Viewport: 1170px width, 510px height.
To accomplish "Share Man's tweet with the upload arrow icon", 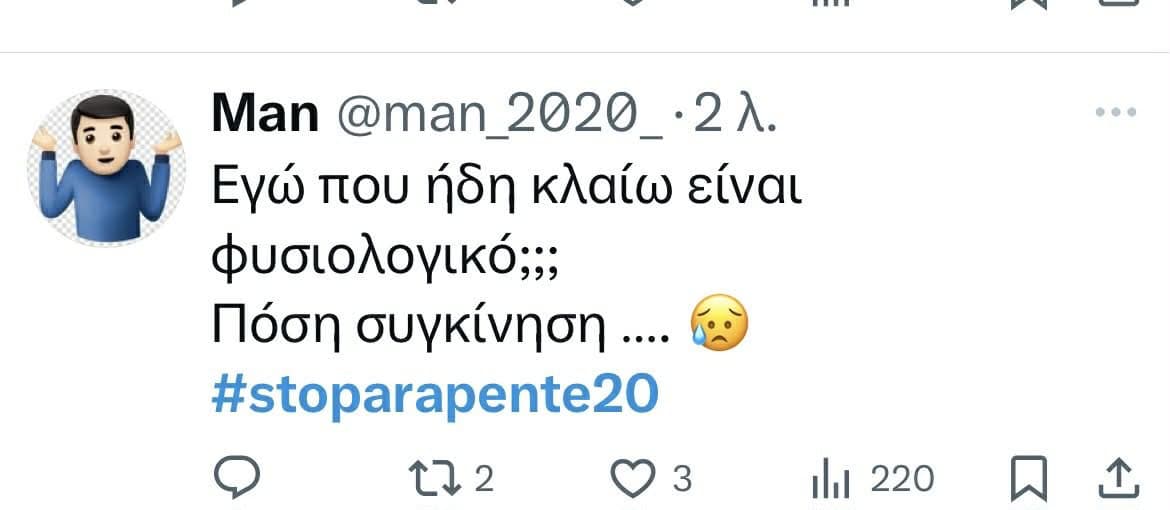I will [x=1119, y=478].
